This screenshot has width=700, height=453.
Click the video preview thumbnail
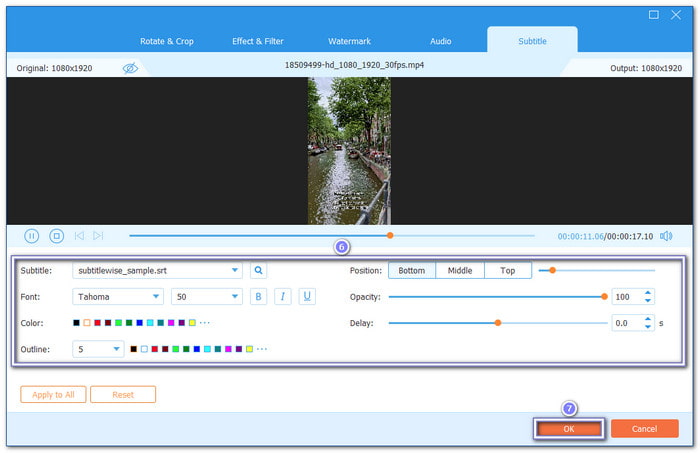coord(349,151)
